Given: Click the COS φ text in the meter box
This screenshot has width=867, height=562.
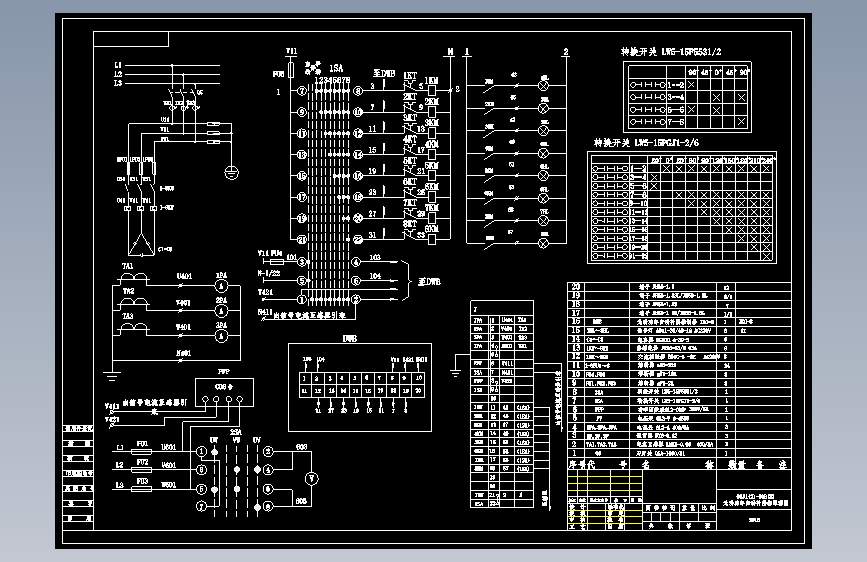Looking at the screenshot, I should coord(224,387).
